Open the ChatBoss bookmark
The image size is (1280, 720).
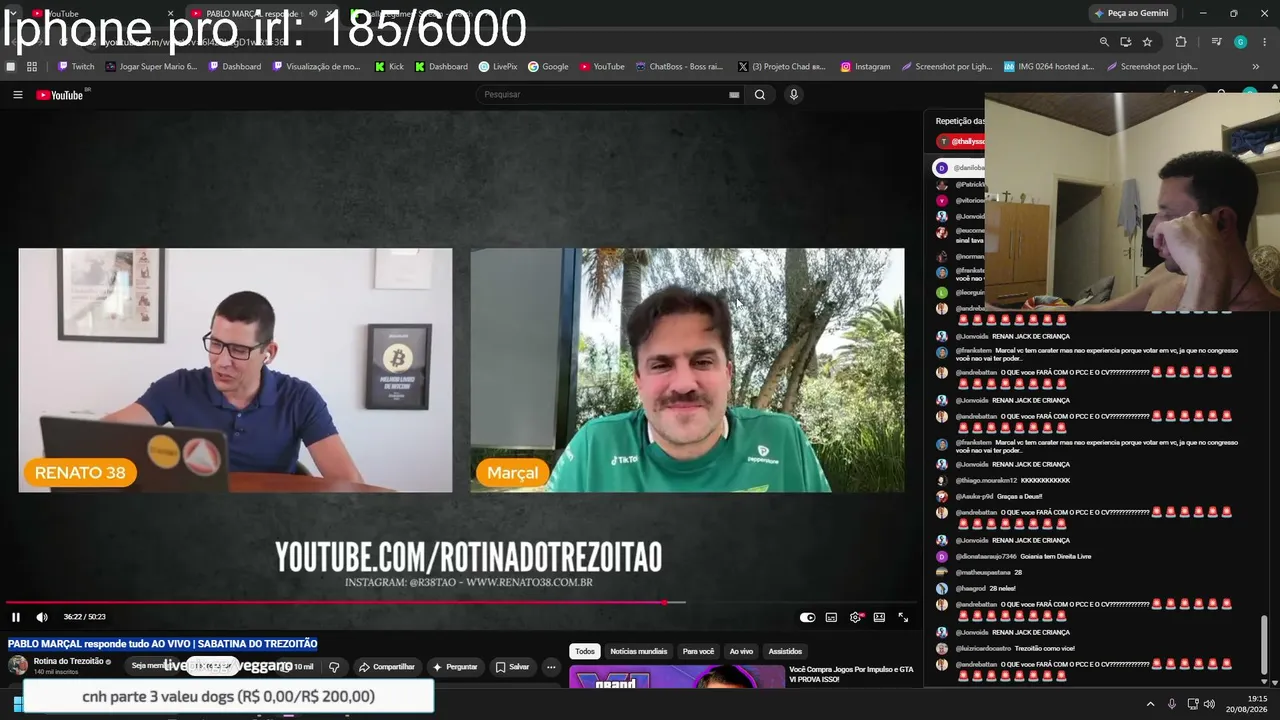pos(679,67)
